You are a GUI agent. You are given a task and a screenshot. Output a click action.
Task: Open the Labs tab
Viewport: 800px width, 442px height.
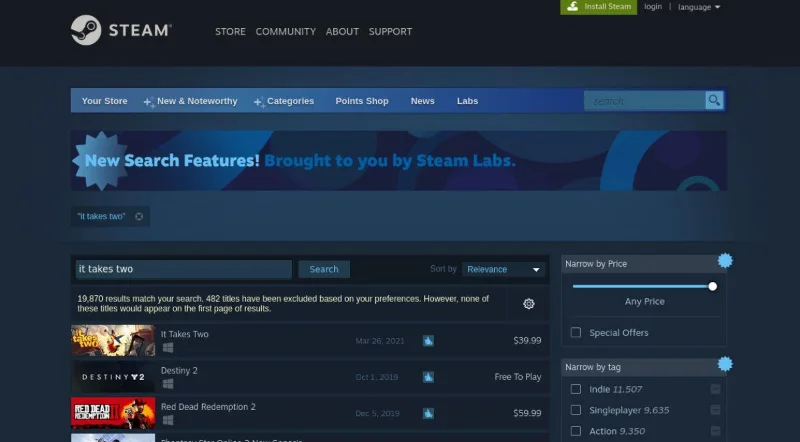[x=467, y=101]
